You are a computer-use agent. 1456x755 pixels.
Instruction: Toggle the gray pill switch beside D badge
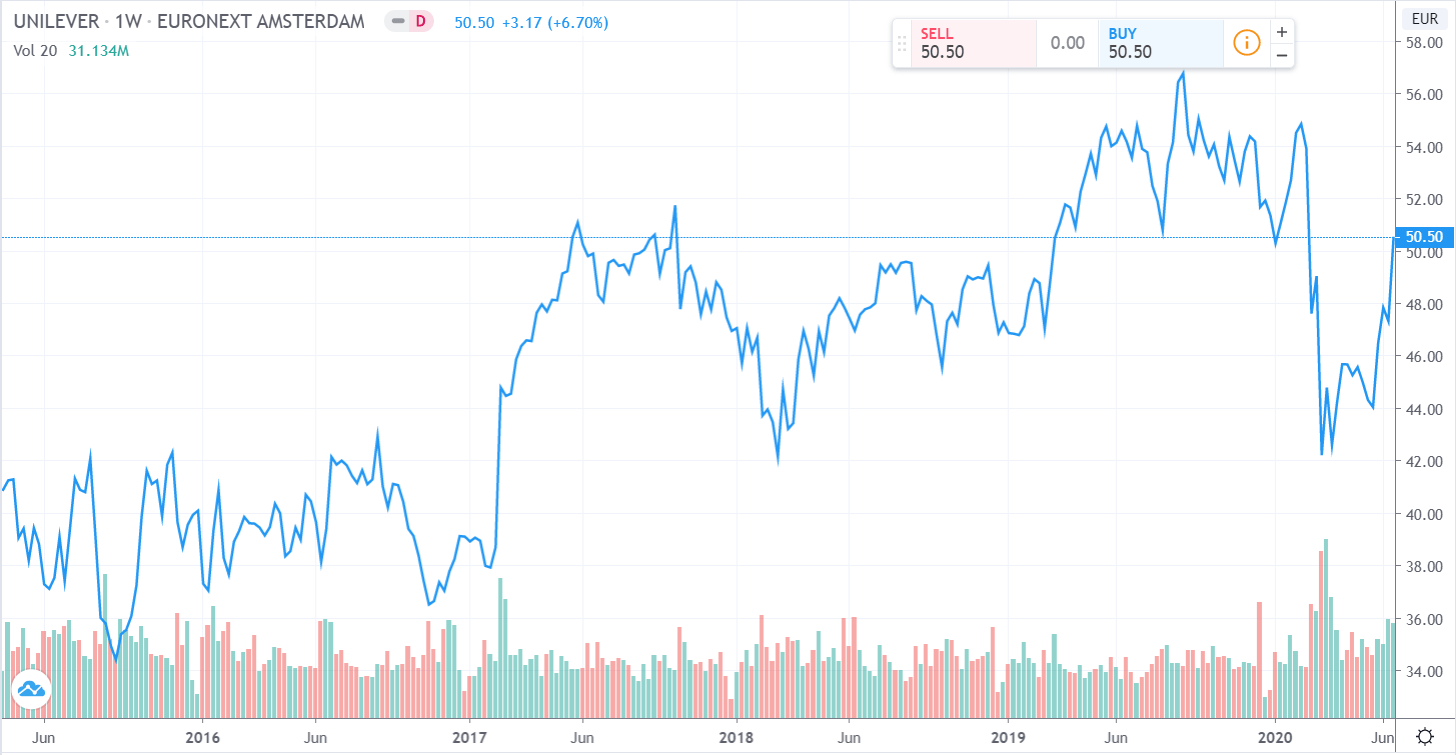399,21
